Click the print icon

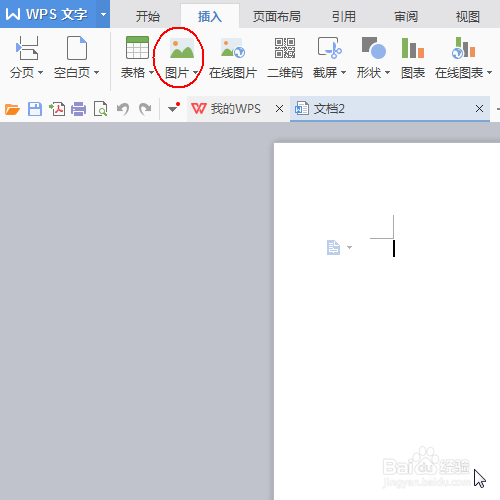pos(79,109)
